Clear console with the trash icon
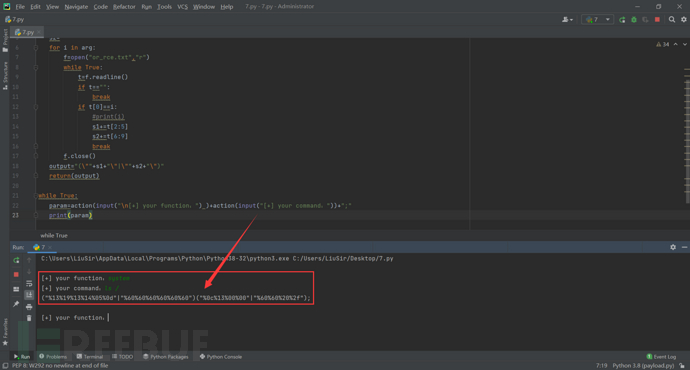This screenshot has width=690, height=370. pos(29,318)
